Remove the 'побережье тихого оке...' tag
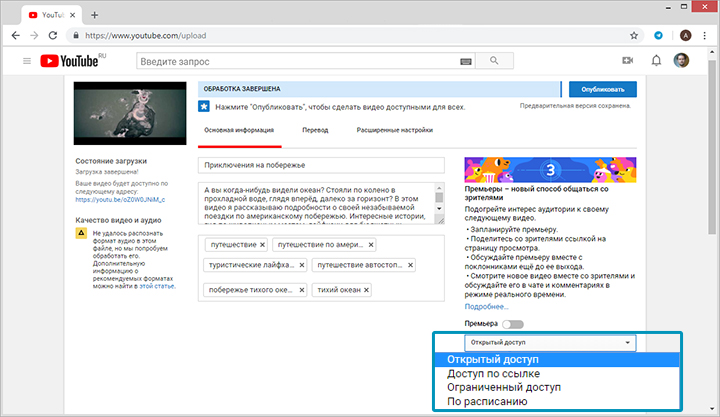 coord(302,290)
